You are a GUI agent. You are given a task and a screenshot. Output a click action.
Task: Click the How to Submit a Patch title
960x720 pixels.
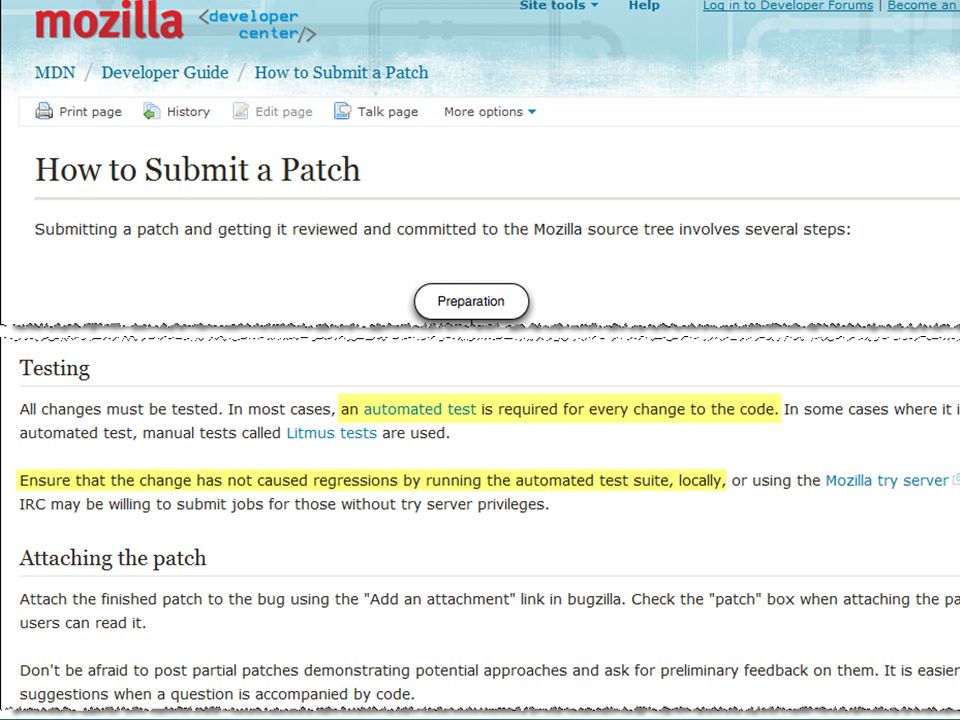click(197, 170)
